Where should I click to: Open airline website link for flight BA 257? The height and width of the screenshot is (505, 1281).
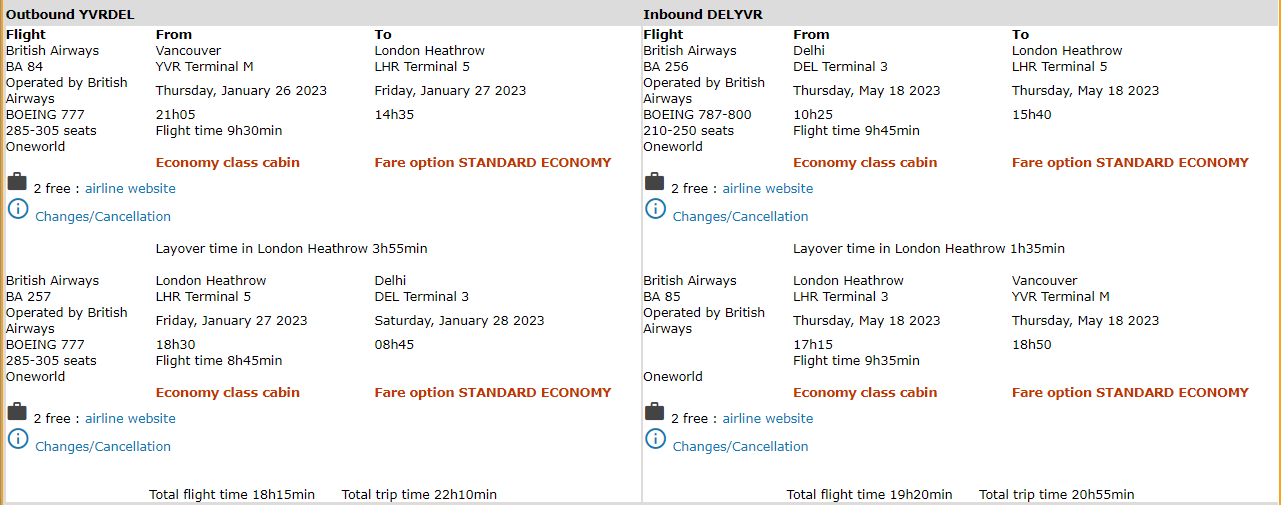[130, 419]
